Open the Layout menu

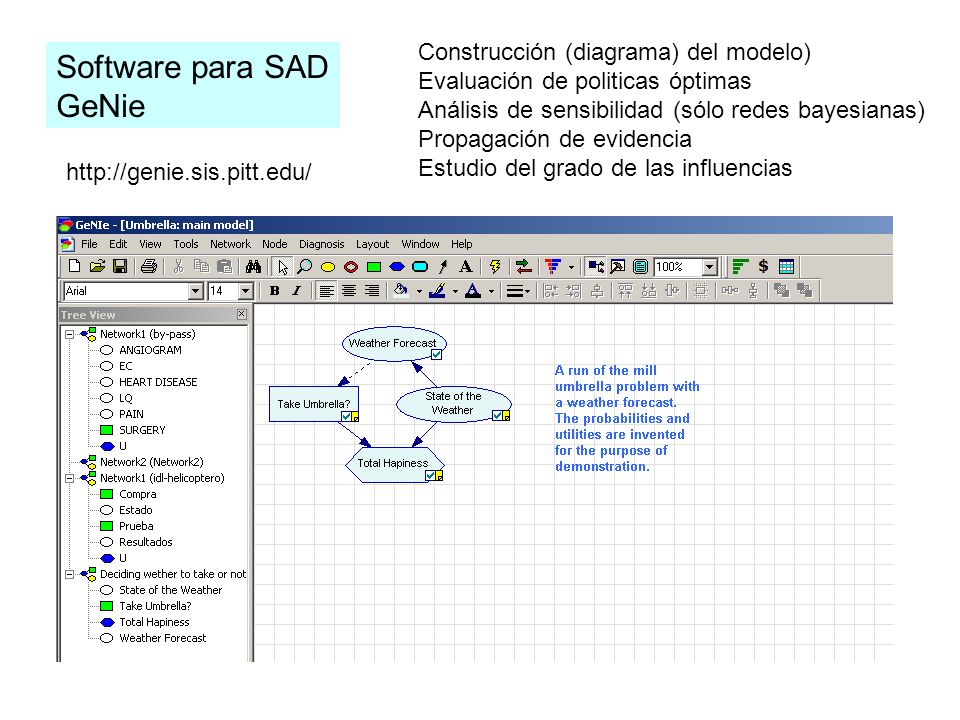[372, 244]
